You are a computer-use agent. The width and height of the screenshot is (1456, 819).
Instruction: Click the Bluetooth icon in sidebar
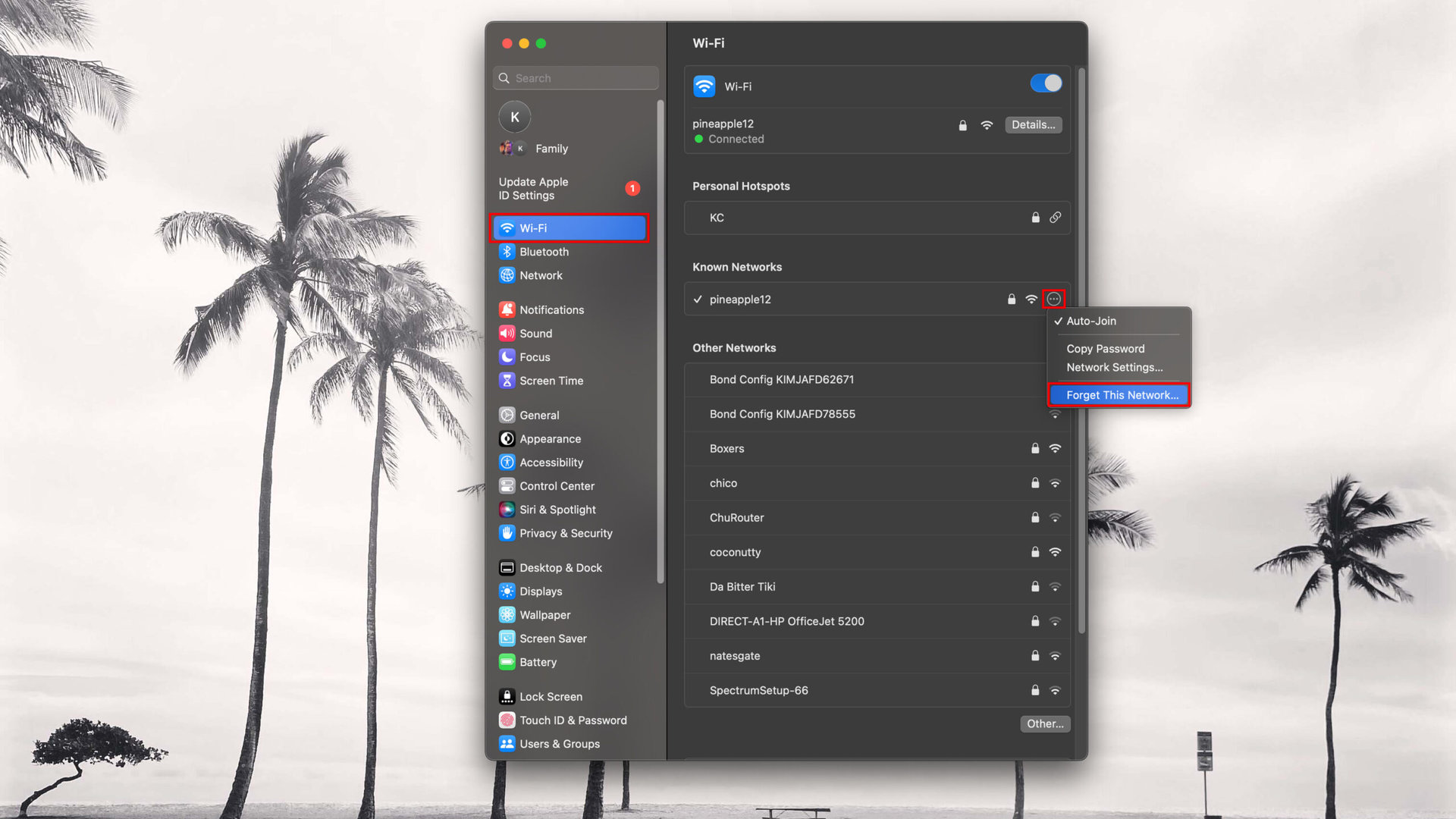pos(507,252)
